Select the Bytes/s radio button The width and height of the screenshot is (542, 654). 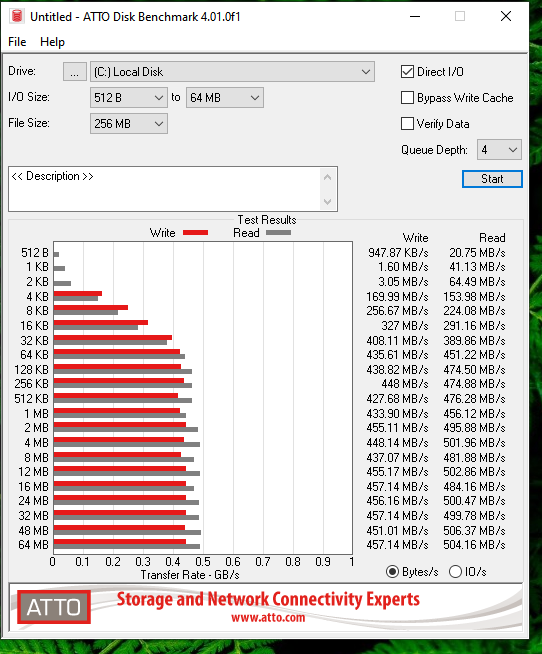[392, 571]
